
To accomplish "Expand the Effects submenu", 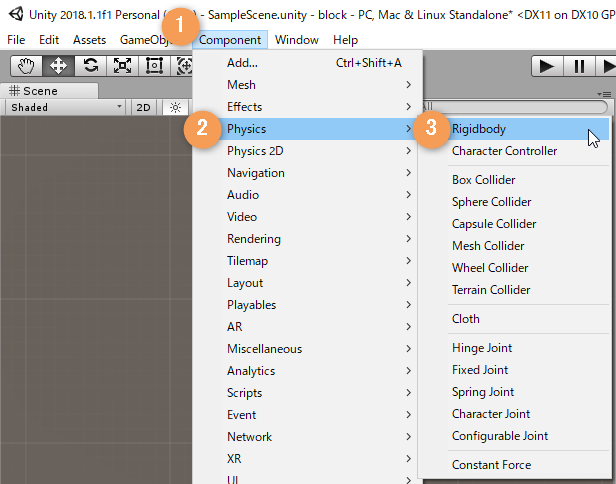I will click(x=308, y=107).
